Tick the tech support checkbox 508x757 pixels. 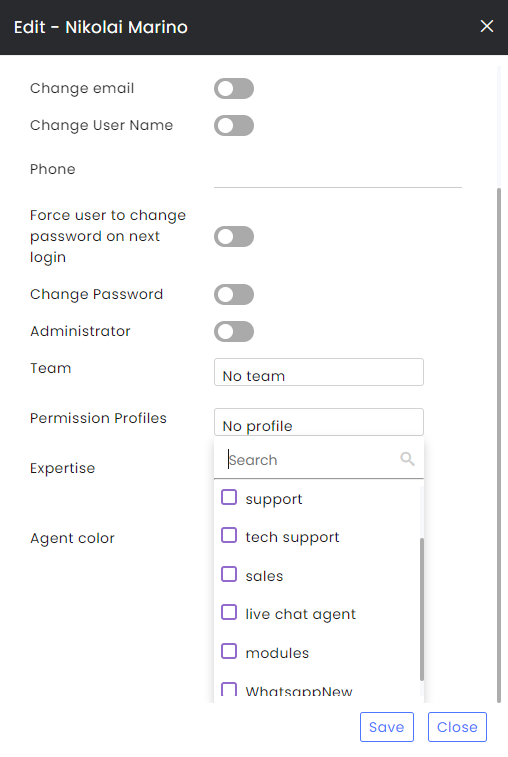[x=229, y=535]
